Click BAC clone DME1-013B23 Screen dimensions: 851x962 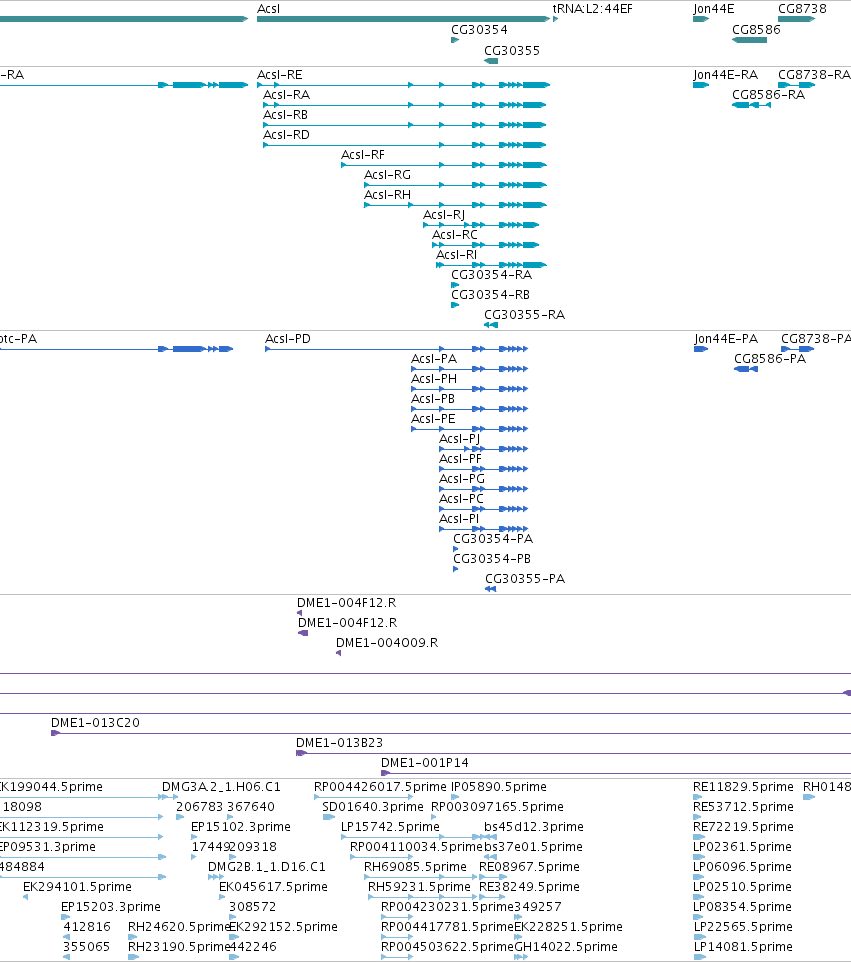pyautogui.click(x=339, y=742)
